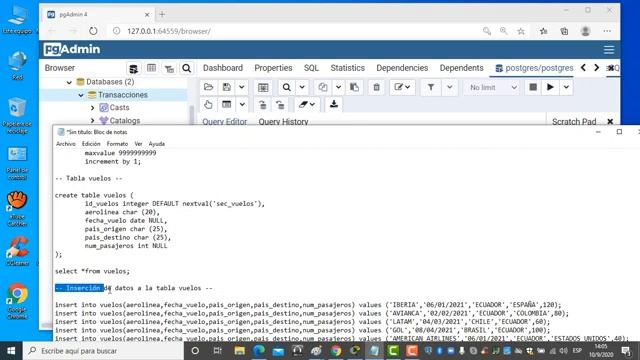
Task: Open the save options dropdown arrow
Action: [x=242, y=87]
